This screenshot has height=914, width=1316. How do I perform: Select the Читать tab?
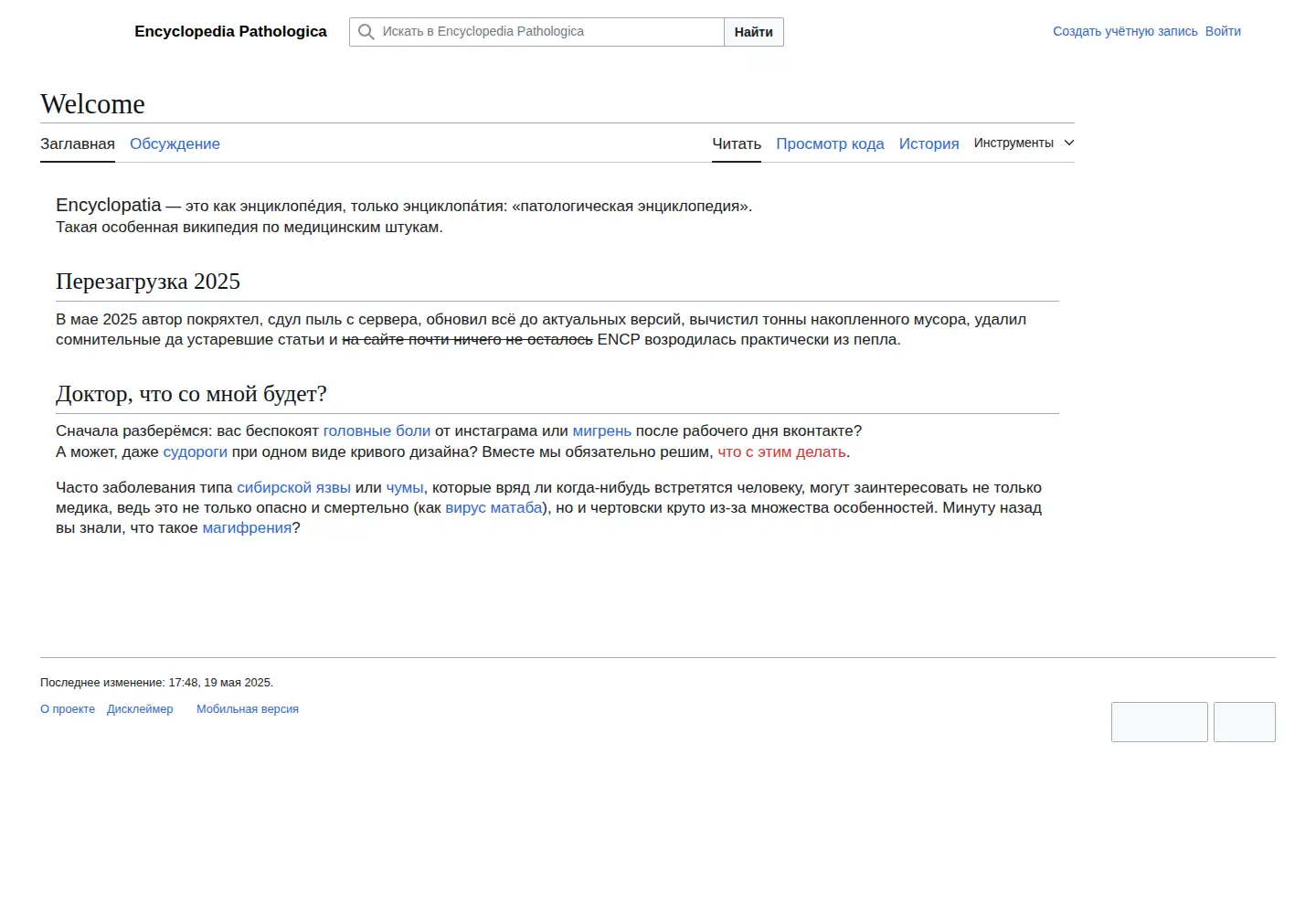[x=737, y=143]
